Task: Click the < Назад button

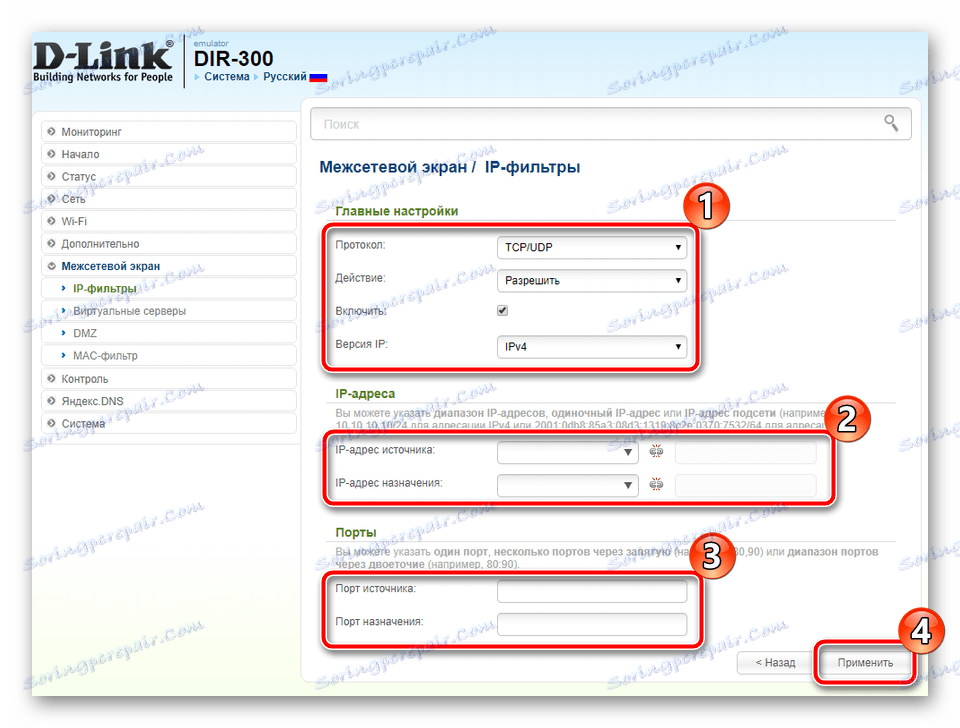Action: [x=774, y=662]
